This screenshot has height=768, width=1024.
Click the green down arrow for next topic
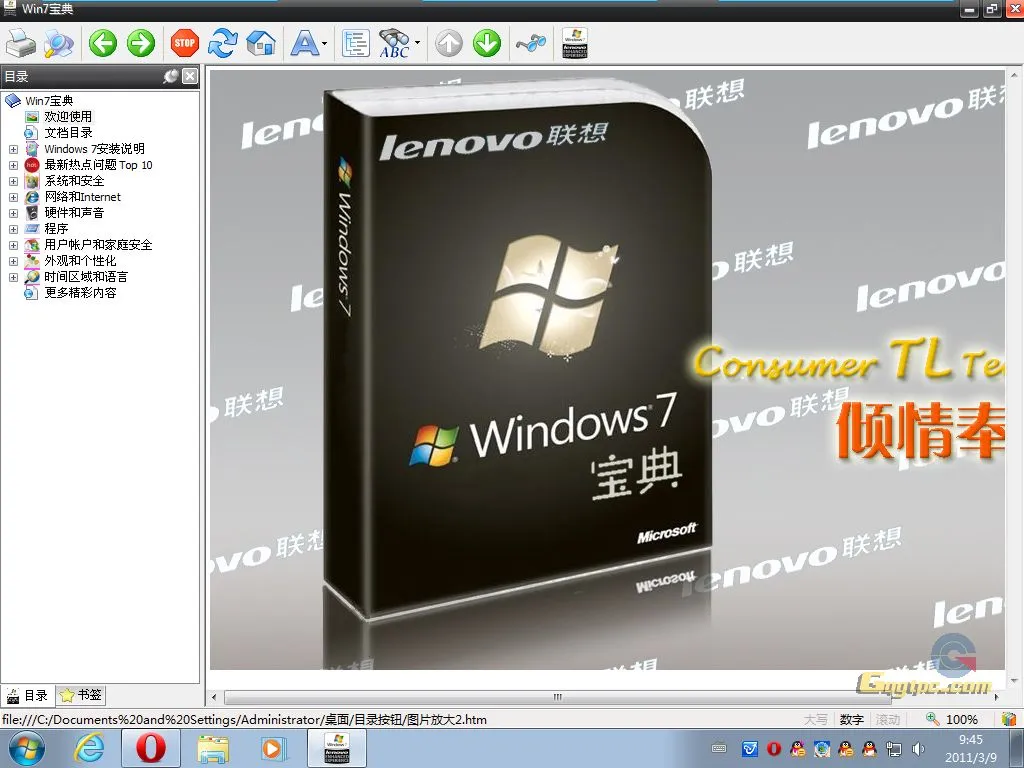pyautogui.click(x=486, y=43)
